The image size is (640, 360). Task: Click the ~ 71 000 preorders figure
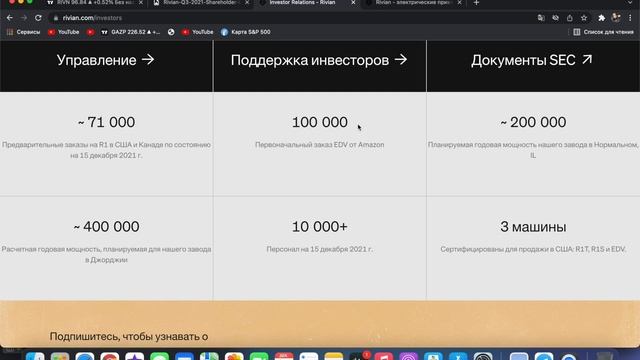coord(106,122)
